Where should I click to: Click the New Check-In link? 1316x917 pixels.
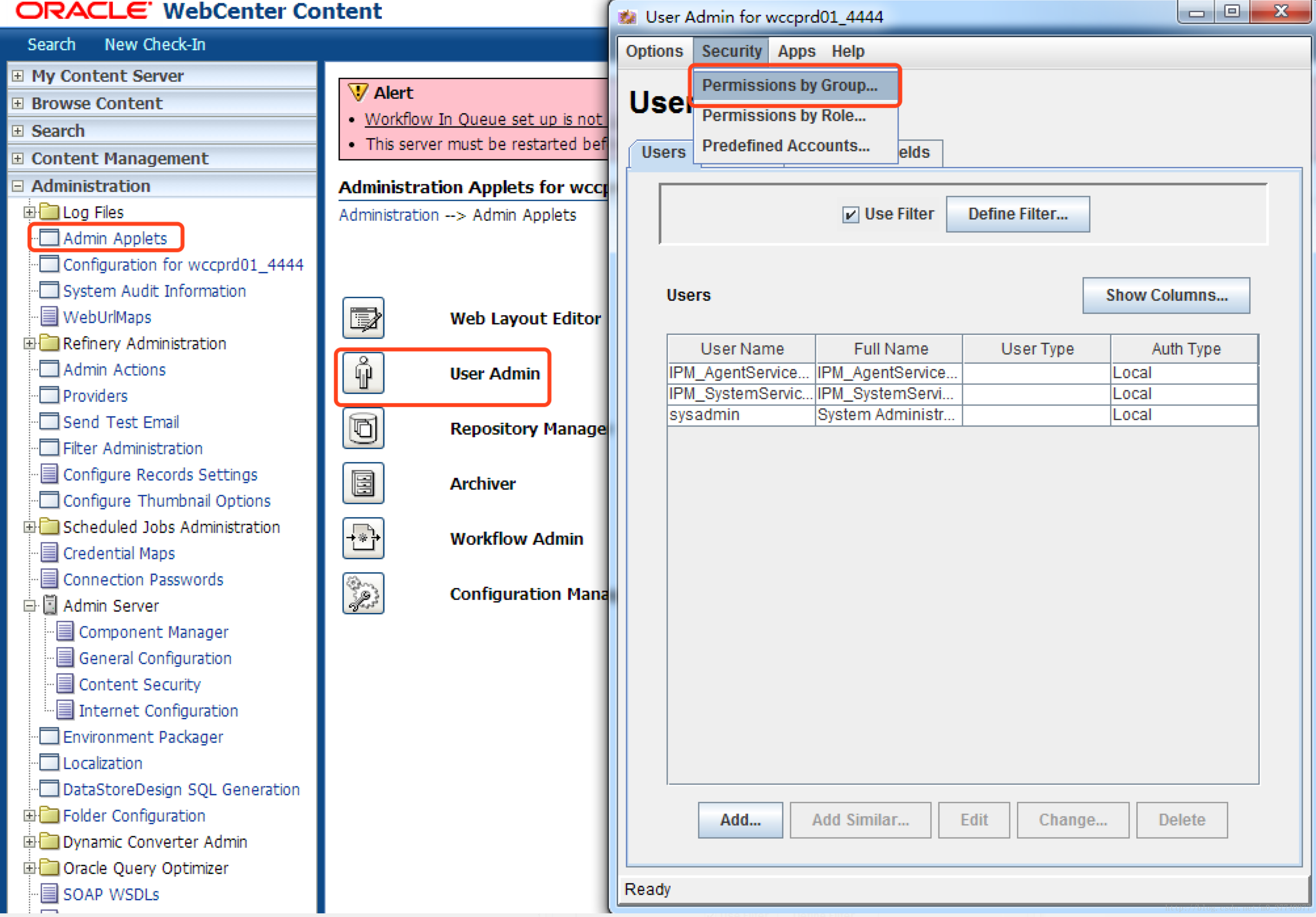tap(155, 45)
